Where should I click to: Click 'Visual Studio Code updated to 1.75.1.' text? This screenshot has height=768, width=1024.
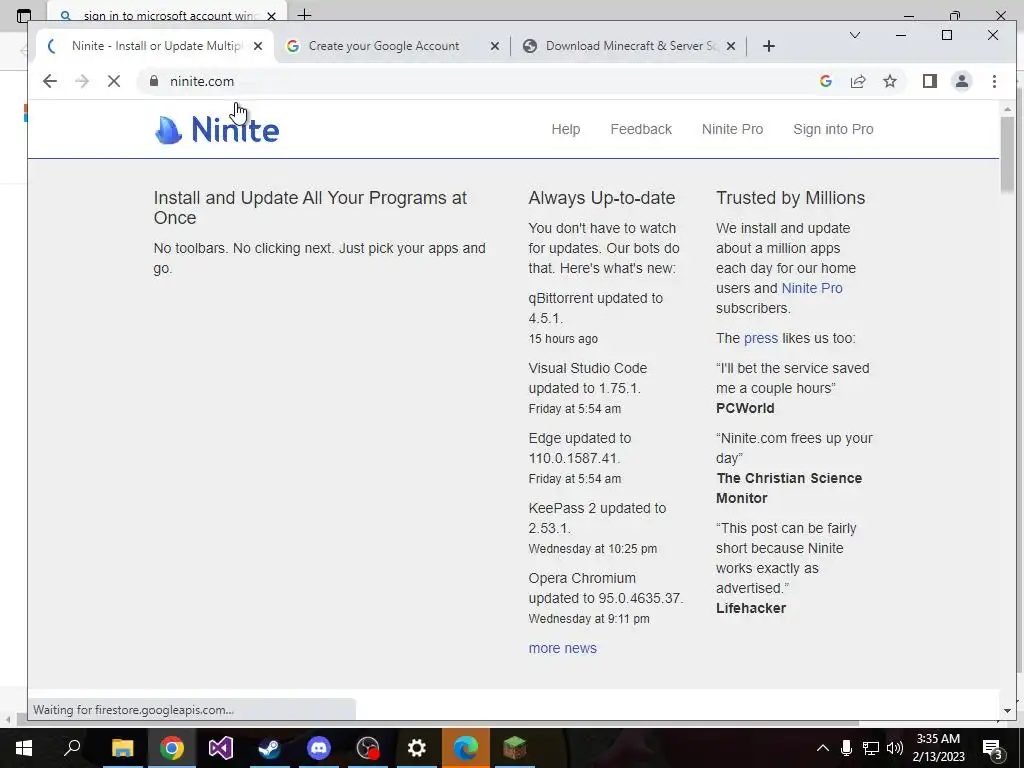588,378
